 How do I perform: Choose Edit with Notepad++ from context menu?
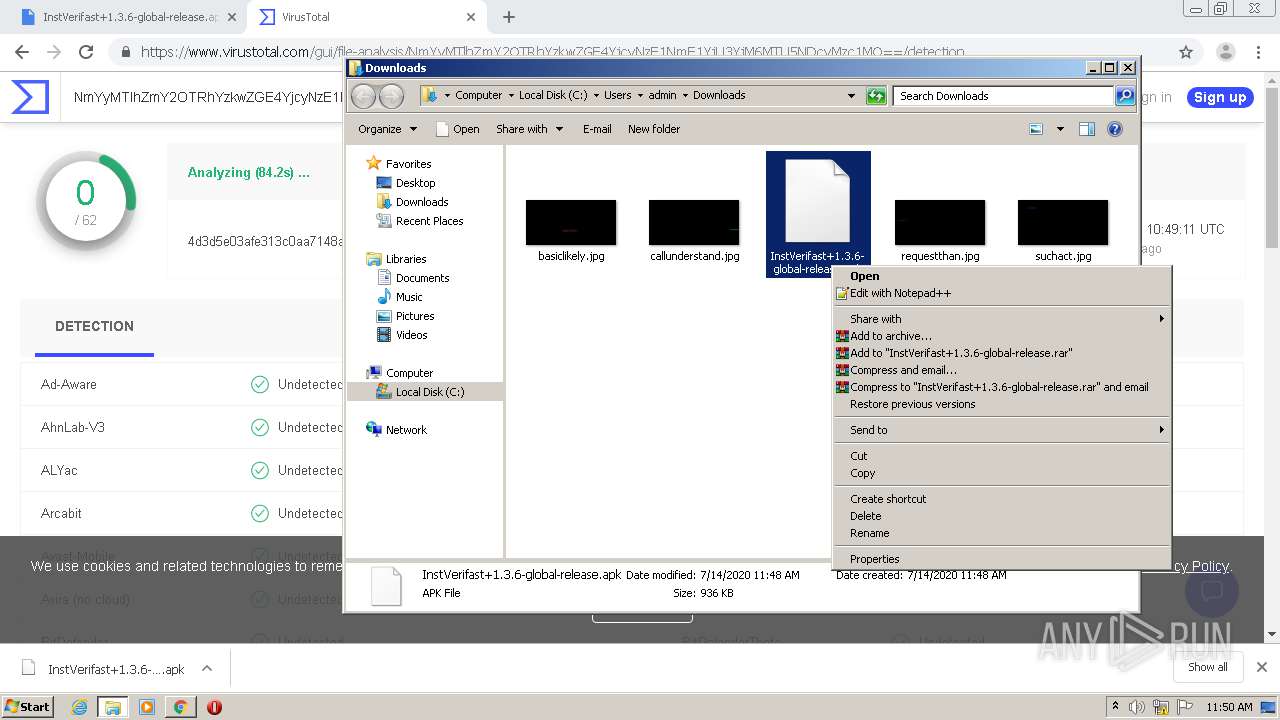pos(1002,293)
